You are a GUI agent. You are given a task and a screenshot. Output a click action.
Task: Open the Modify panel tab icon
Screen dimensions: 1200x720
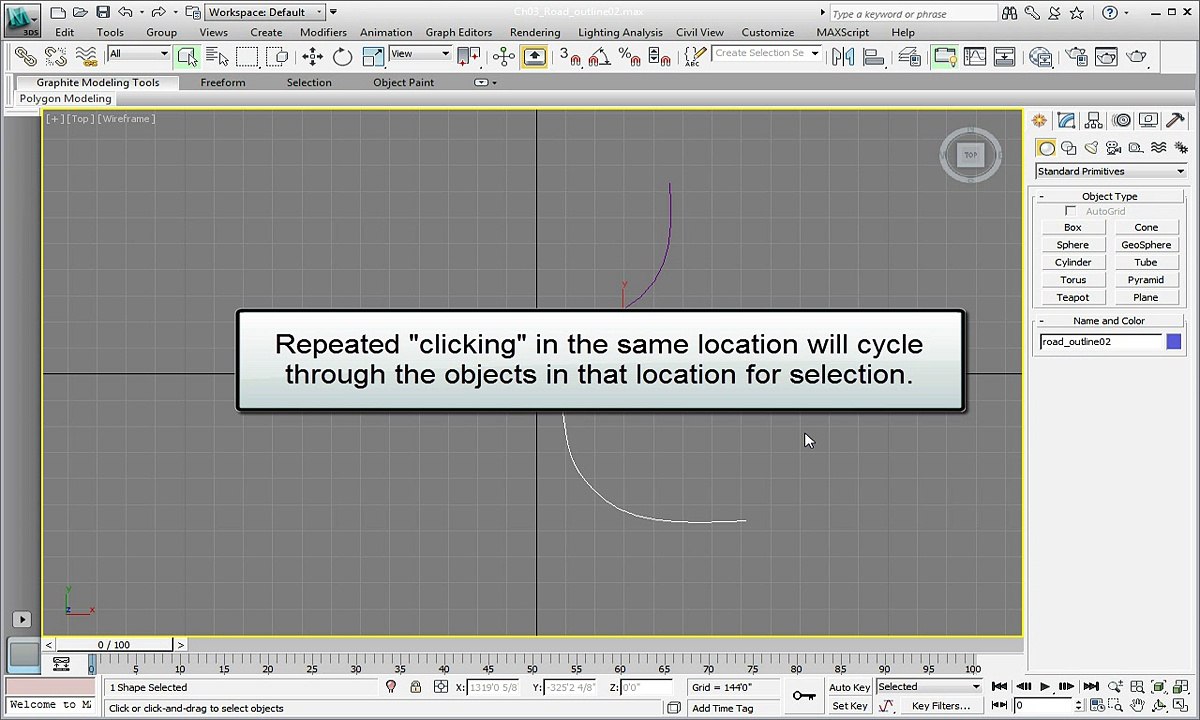point(1066,120)
